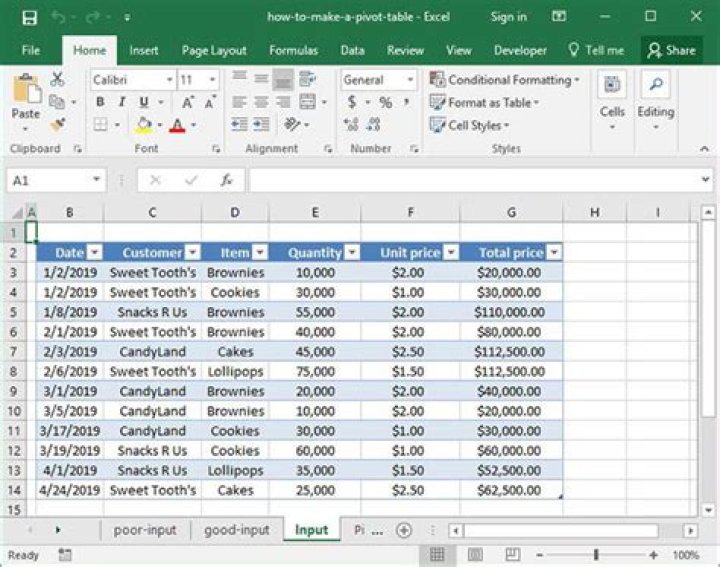
Task: Select the good-input sheet tab
Action: pos(237,530)
